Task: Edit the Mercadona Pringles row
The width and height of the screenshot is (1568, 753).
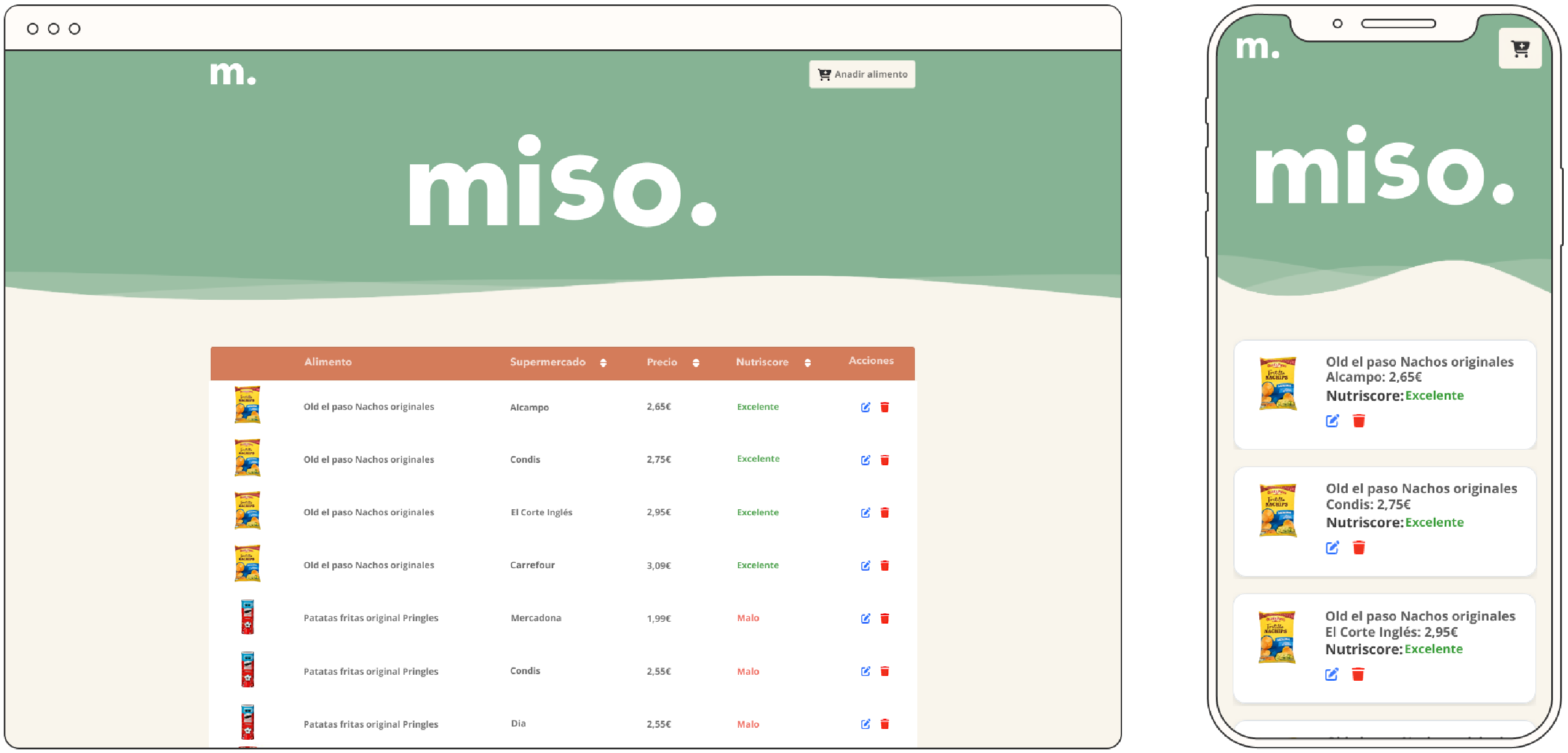Action: pos(866,618)
